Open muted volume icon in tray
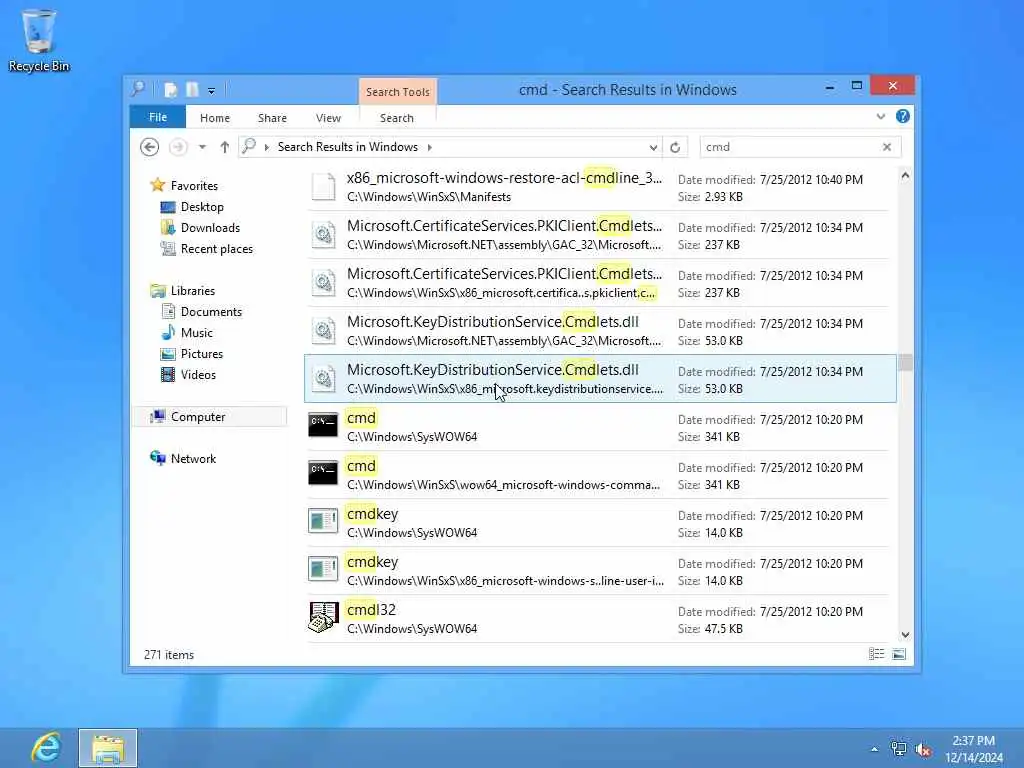 pyautogui.click(x=923, y=750)
